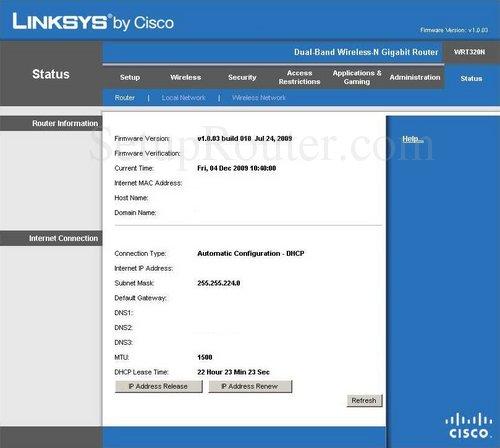Click the Status tab
This screenshot has height=448, width=500.
(x=471, y=79)
